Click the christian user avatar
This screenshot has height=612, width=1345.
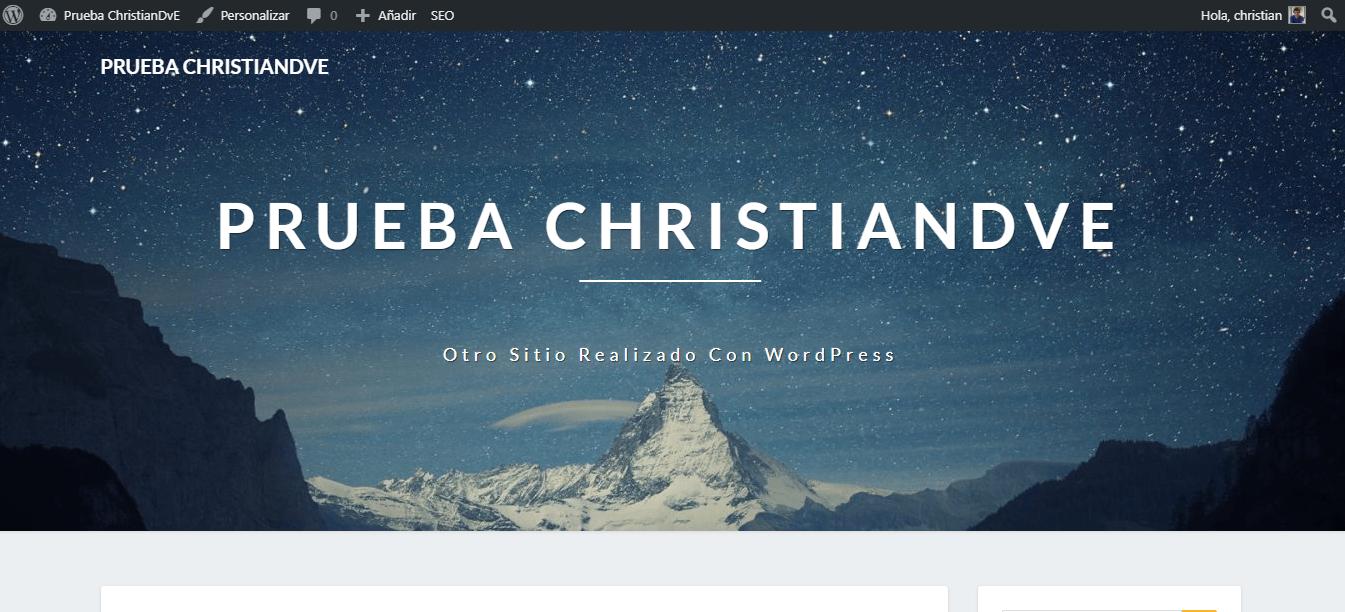coord(1297,15)
